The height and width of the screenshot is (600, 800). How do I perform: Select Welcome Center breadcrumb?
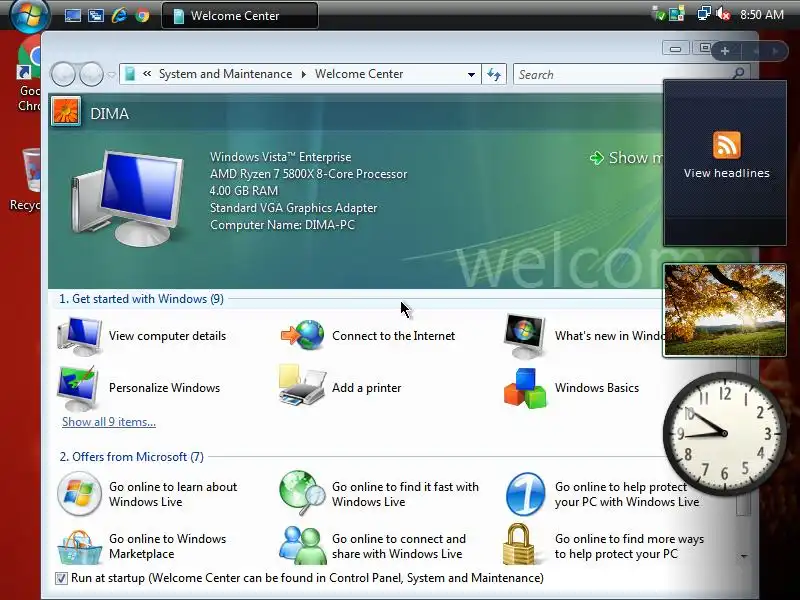click(x=359, y=74)
